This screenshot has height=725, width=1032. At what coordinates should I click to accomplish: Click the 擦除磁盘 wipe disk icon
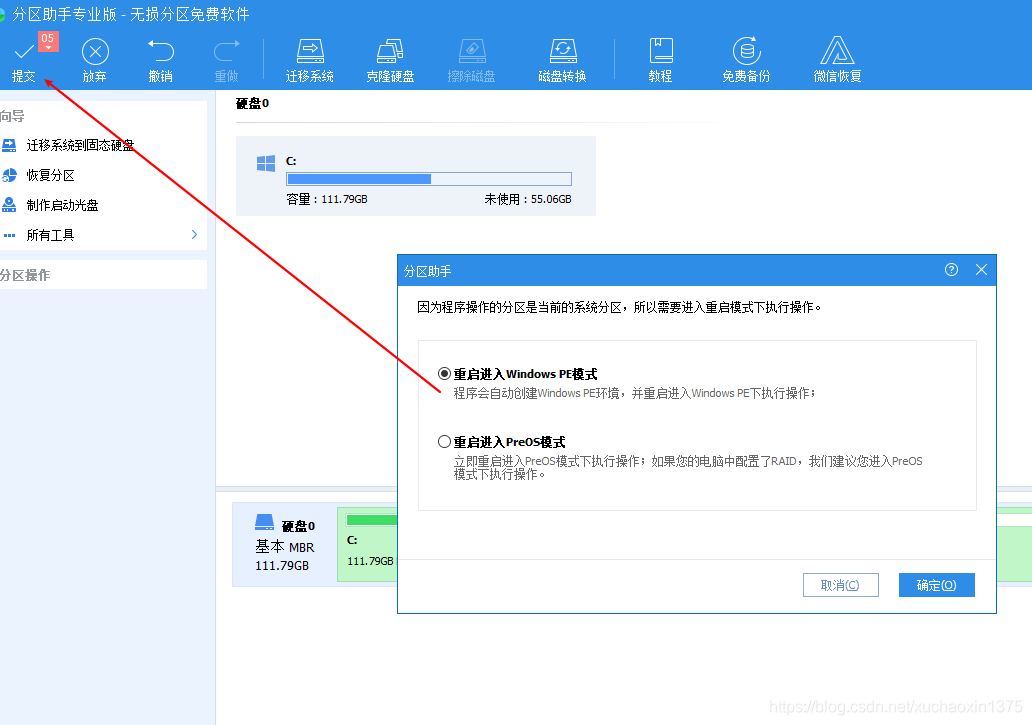coord(471,51)
